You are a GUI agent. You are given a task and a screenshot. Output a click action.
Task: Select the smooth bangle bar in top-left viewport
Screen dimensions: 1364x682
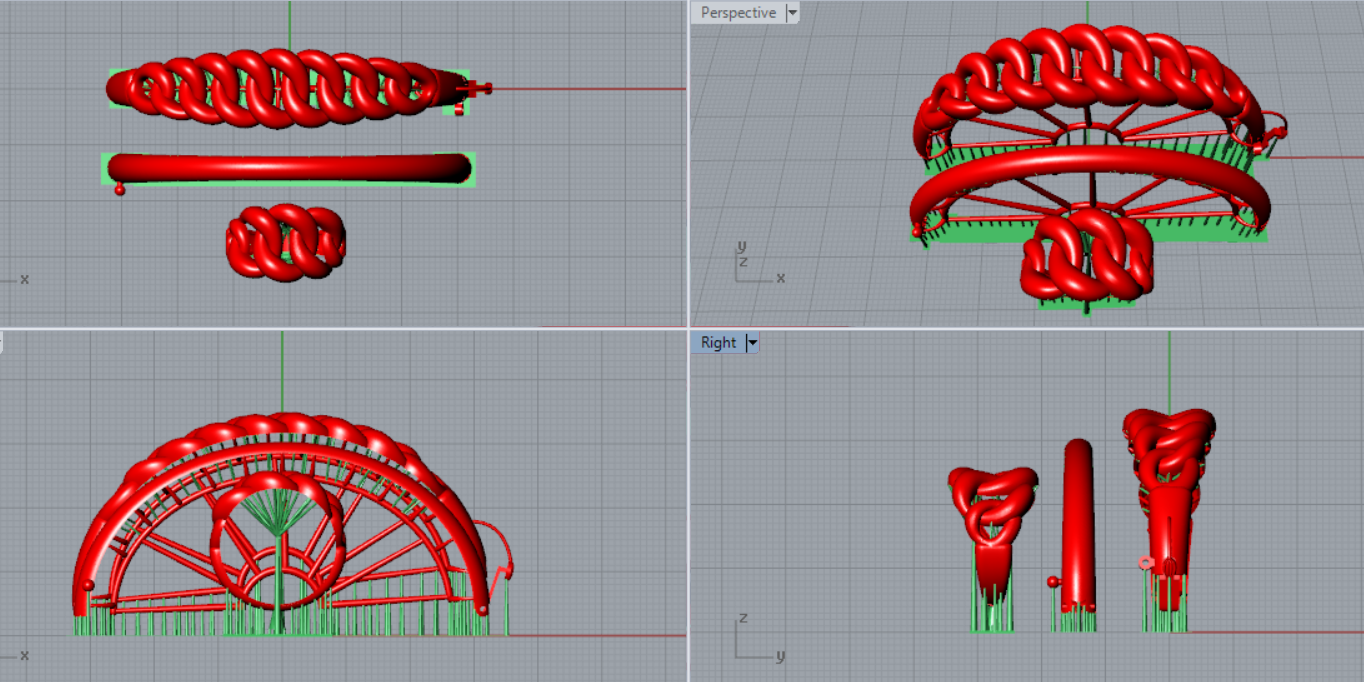288,167
